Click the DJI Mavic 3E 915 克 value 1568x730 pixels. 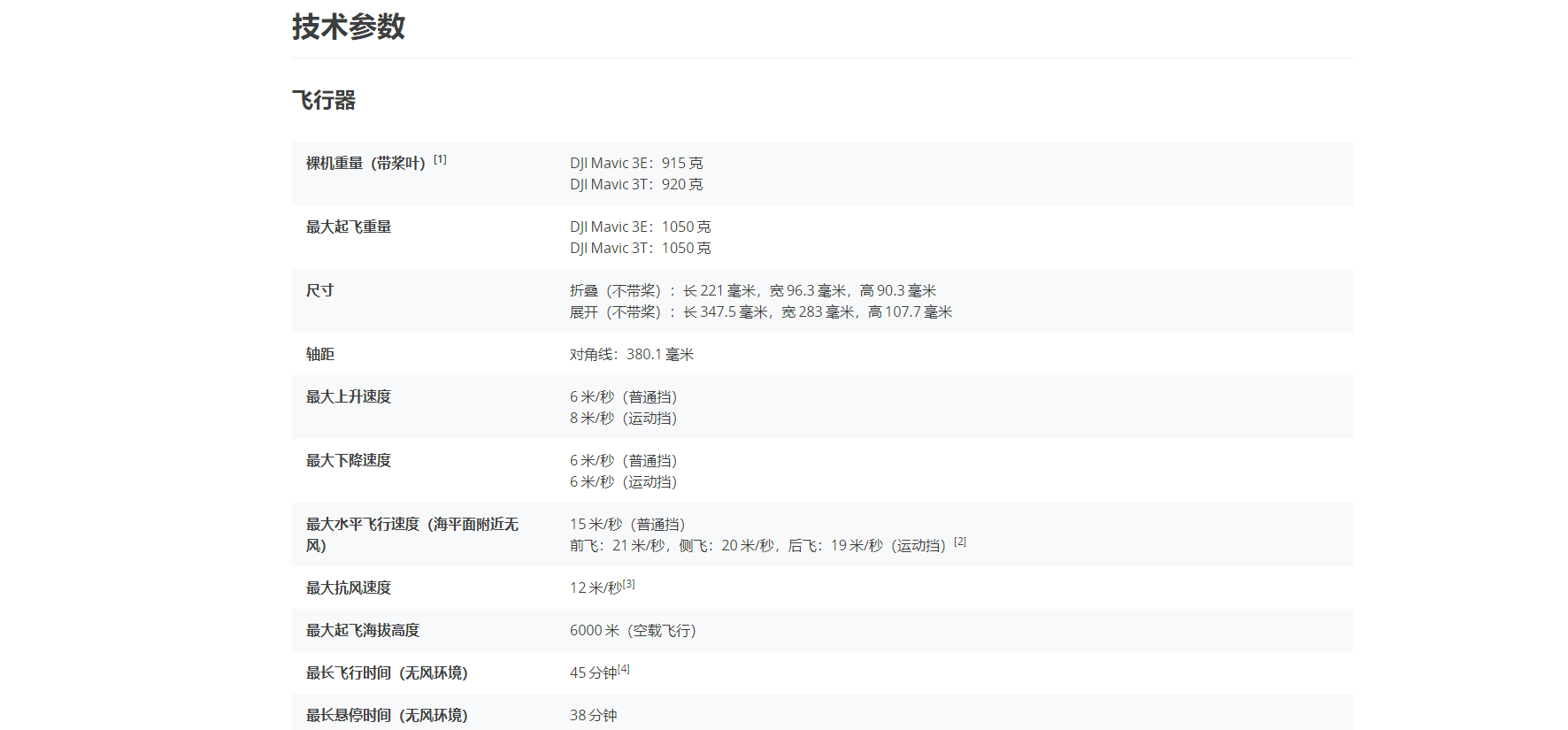[x=636, y=164]
